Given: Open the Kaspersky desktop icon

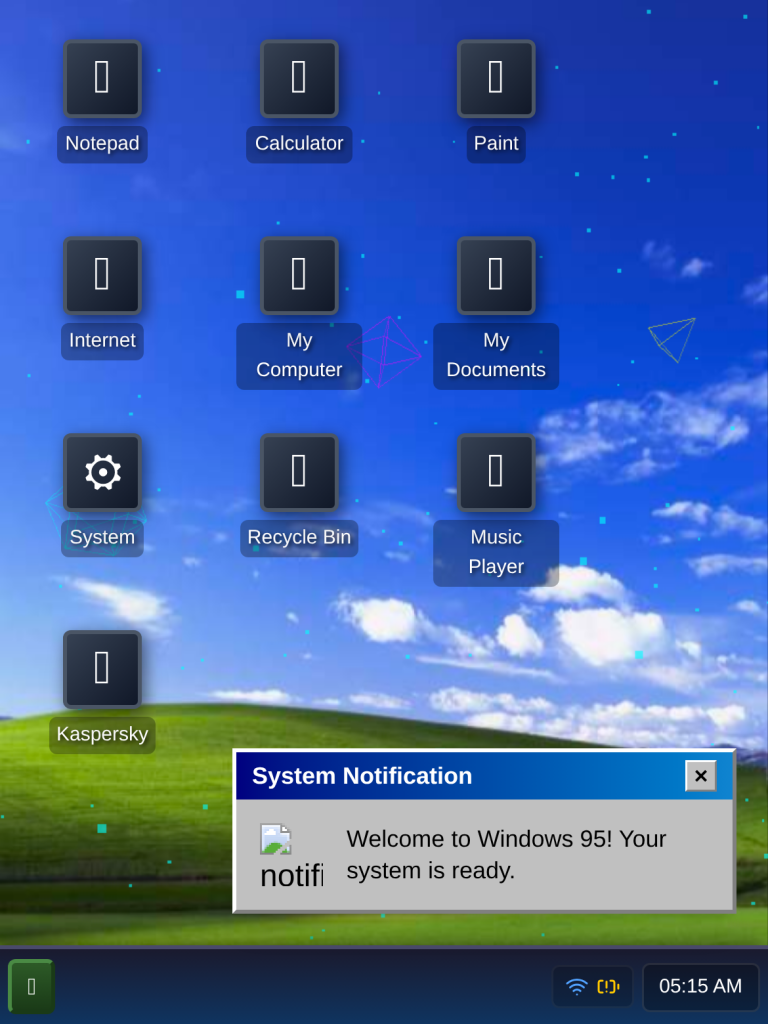Looking at the screenshot, I should (x=102, y=669).
